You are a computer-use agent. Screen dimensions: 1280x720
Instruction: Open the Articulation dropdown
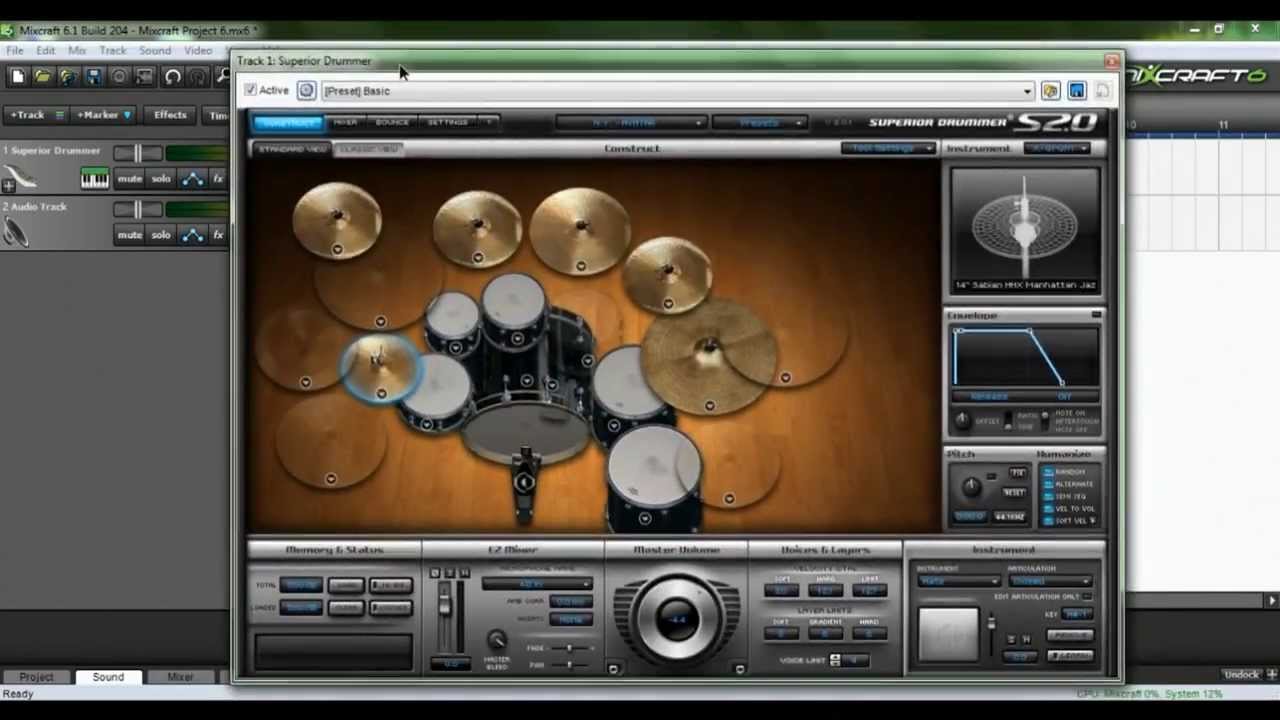(1050, 581)
